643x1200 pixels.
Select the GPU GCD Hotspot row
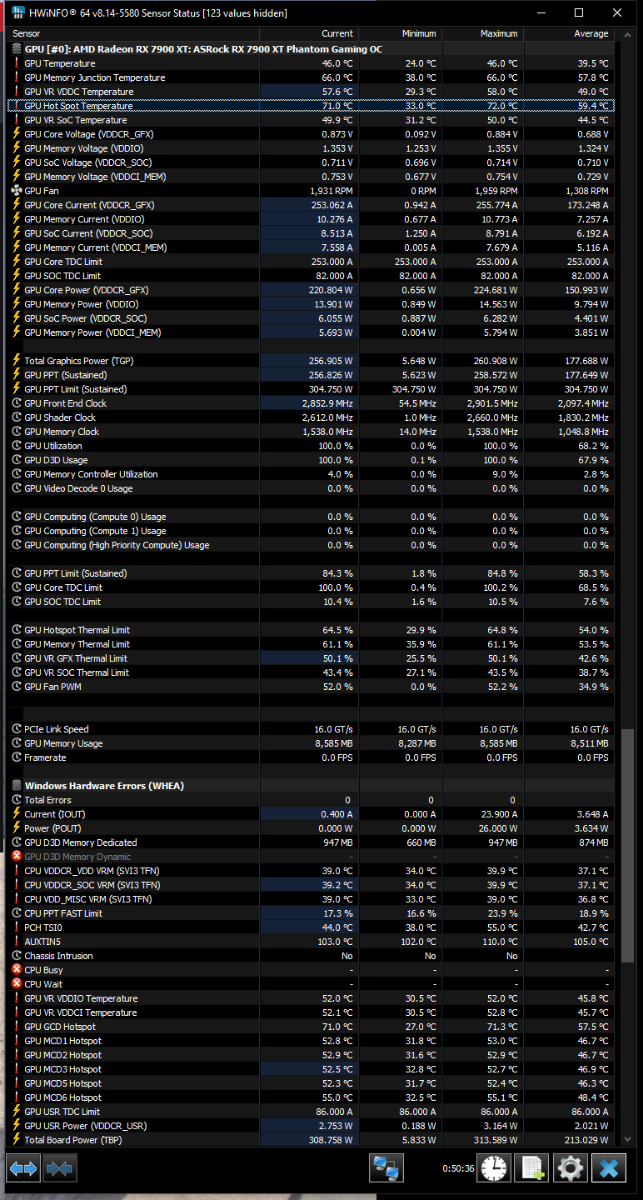pyautogui.click(x=313, y=1027)
